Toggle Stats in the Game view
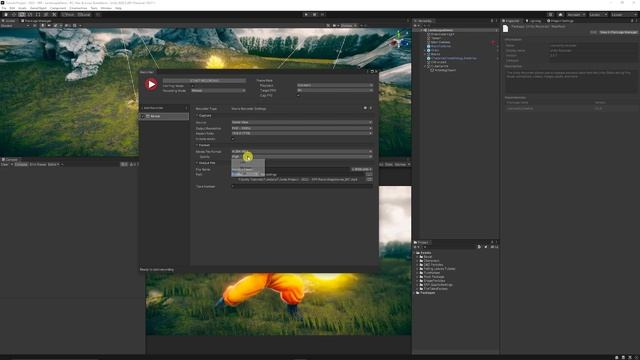640x360 pixels. (x=389, y=164)
